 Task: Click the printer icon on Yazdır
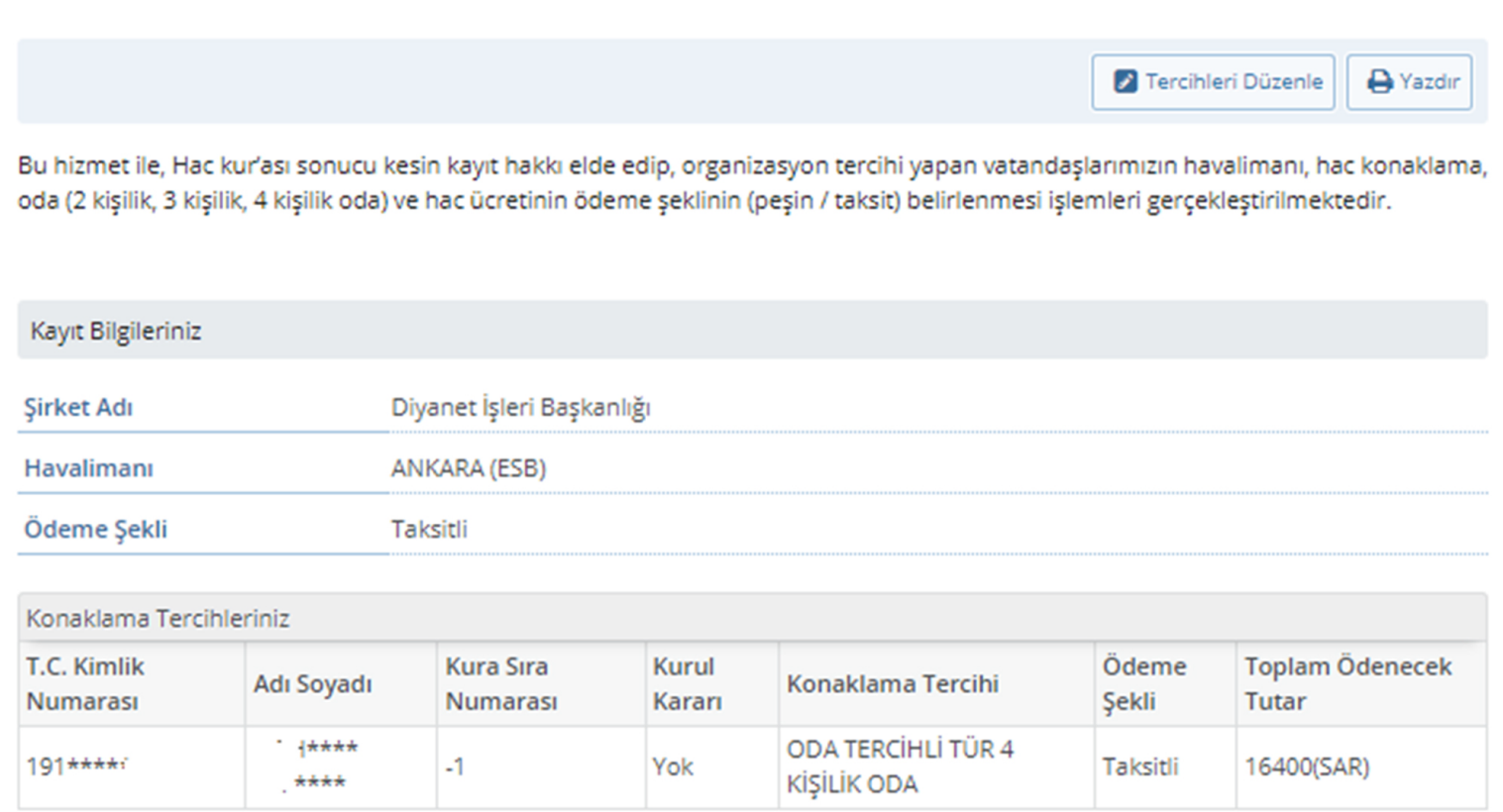click(1379, 81)
